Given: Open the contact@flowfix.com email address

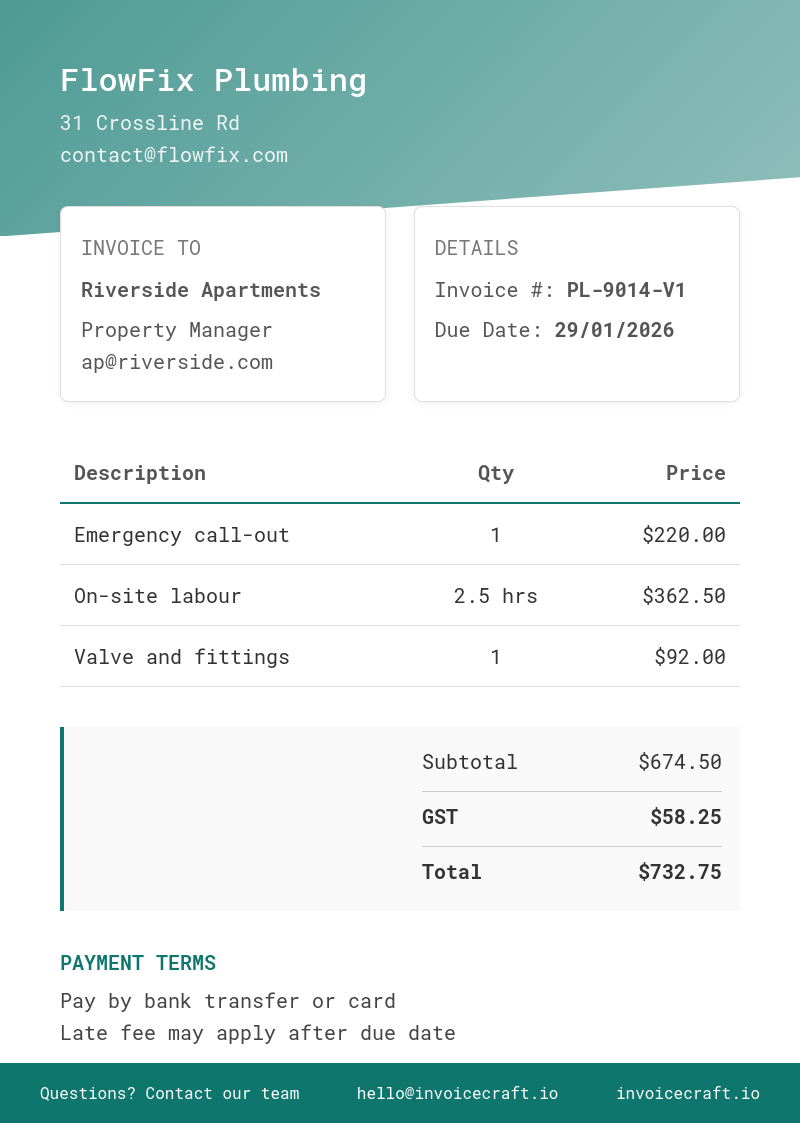Looking at the screenshot, I should pyautogui.click(x=174, y=155).
